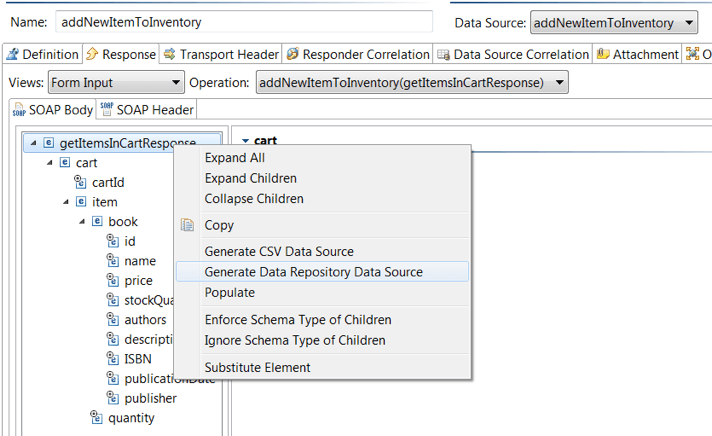Select the authors tree row
Image resolution: width=712 pixels, height=436 pixels.
click(137, 319)
